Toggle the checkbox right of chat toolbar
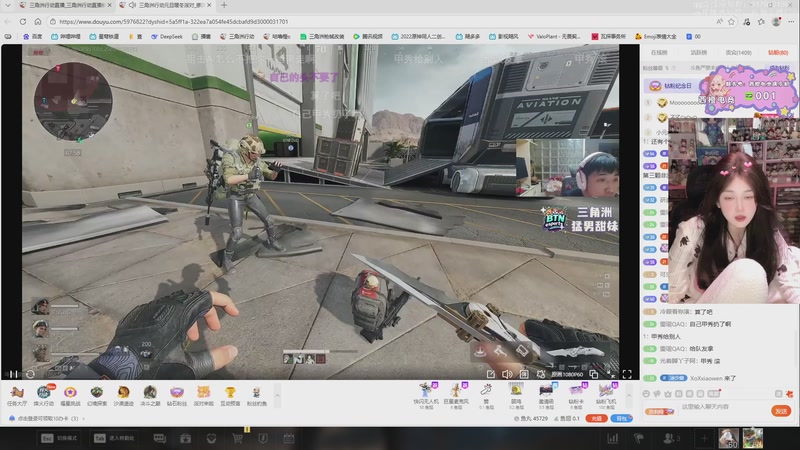The width and height of the screenshot is (800, 450). click(779, 394)
